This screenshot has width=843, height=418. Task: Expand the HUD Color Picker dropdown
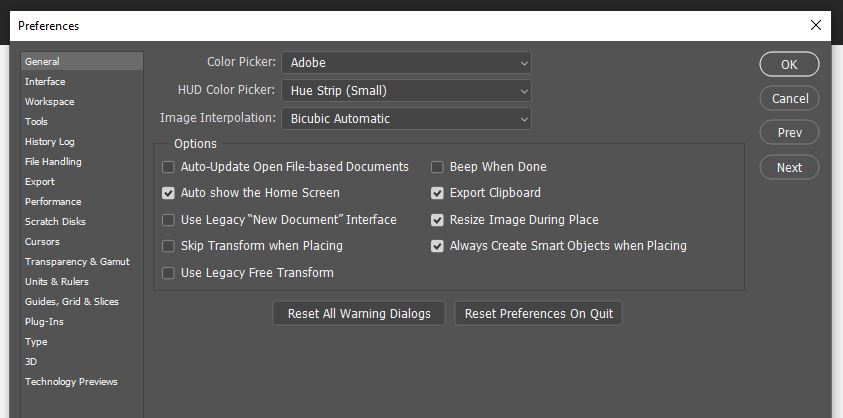[x=406, y=91]
